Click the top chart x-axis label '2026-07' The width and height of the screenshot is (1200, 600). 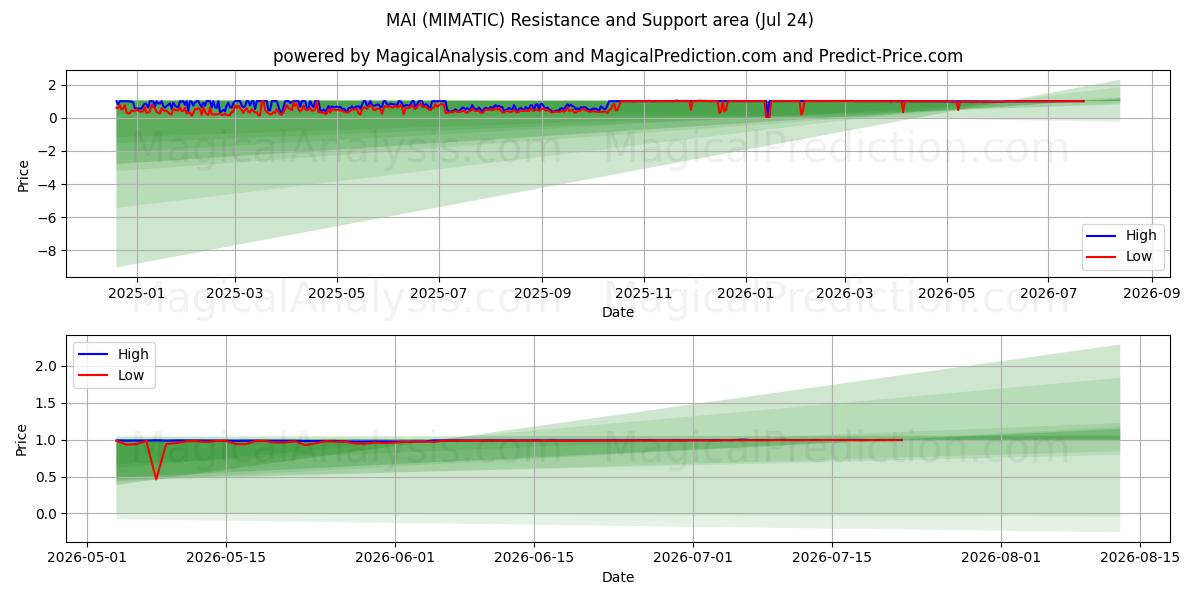pos(1049,293)
